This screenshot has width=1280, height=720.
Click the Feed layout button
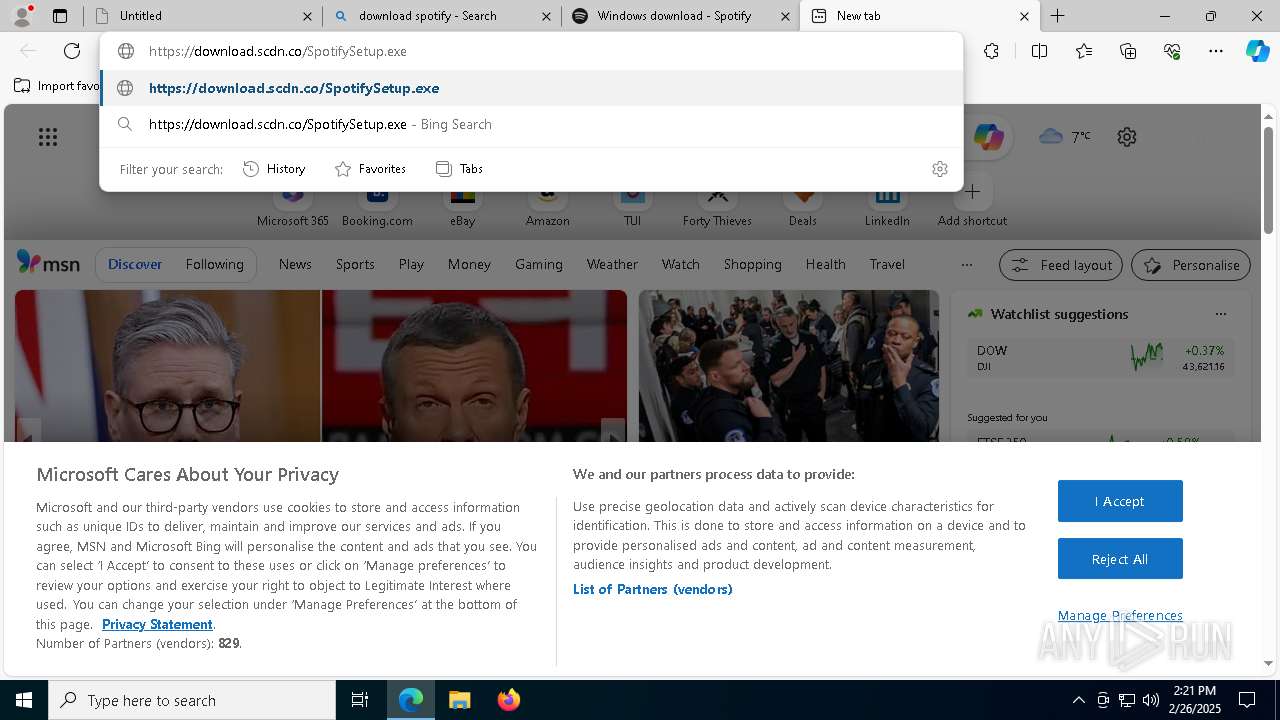coord(1061,265)
